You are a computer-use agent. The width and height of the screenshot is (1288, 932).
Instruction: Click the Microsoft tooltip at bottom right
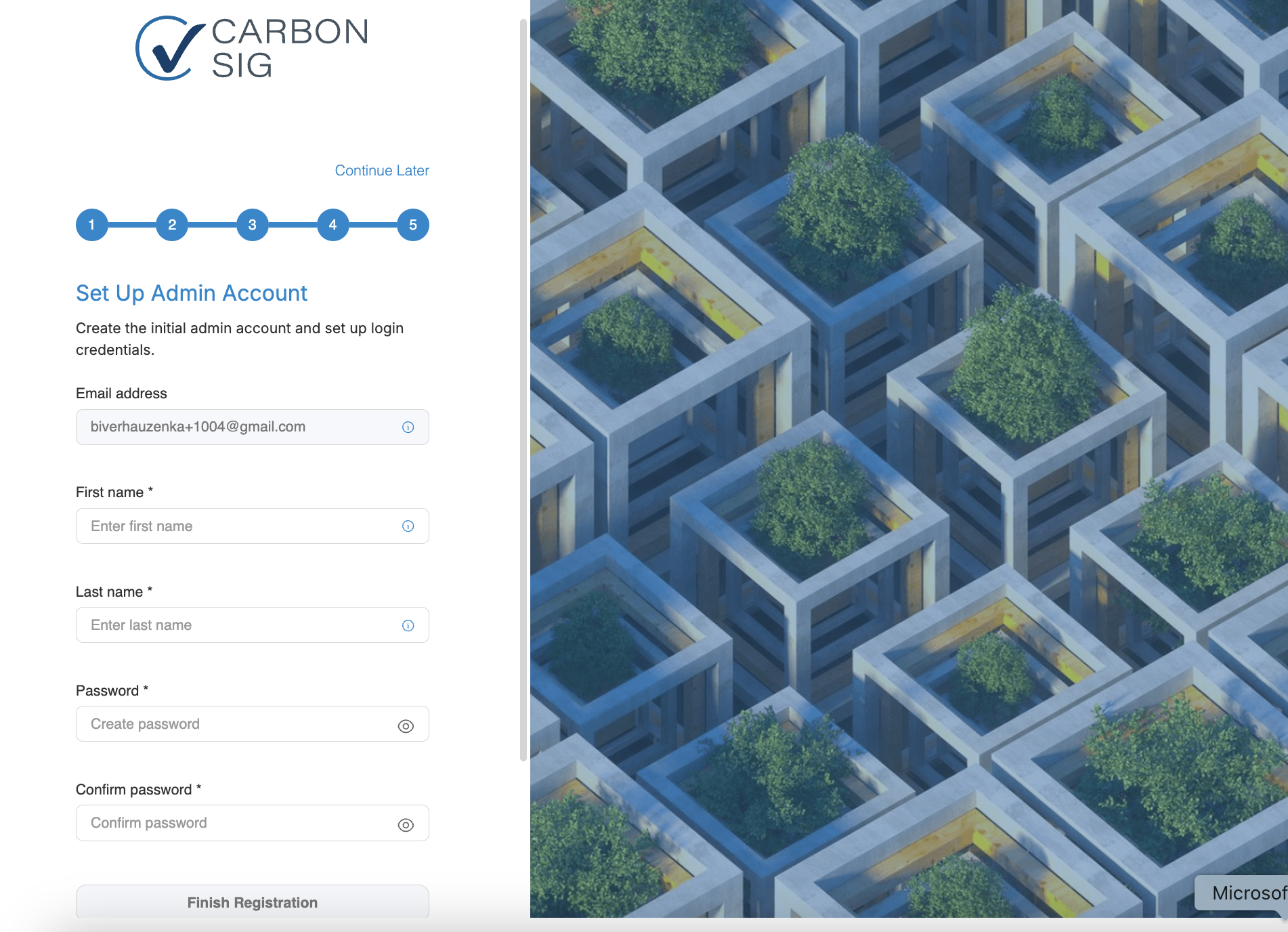click(x=1243, y=893)
